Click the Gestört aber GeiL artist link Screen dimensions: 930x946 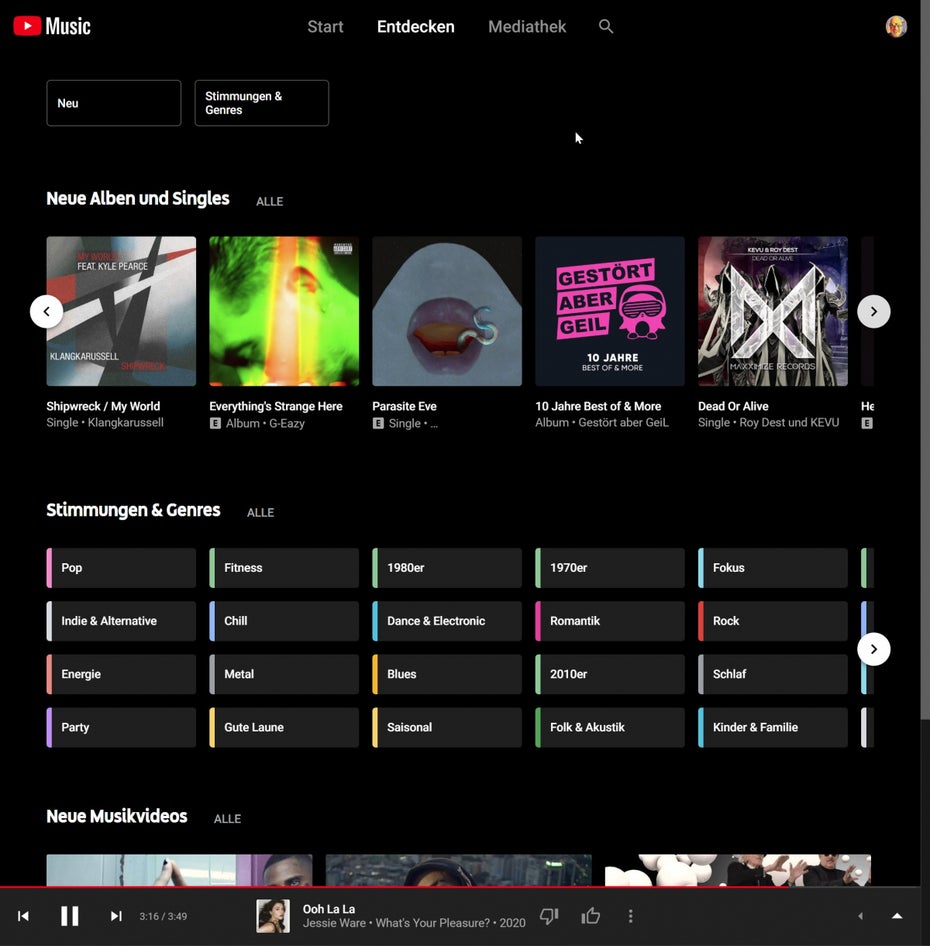[623, 422]
